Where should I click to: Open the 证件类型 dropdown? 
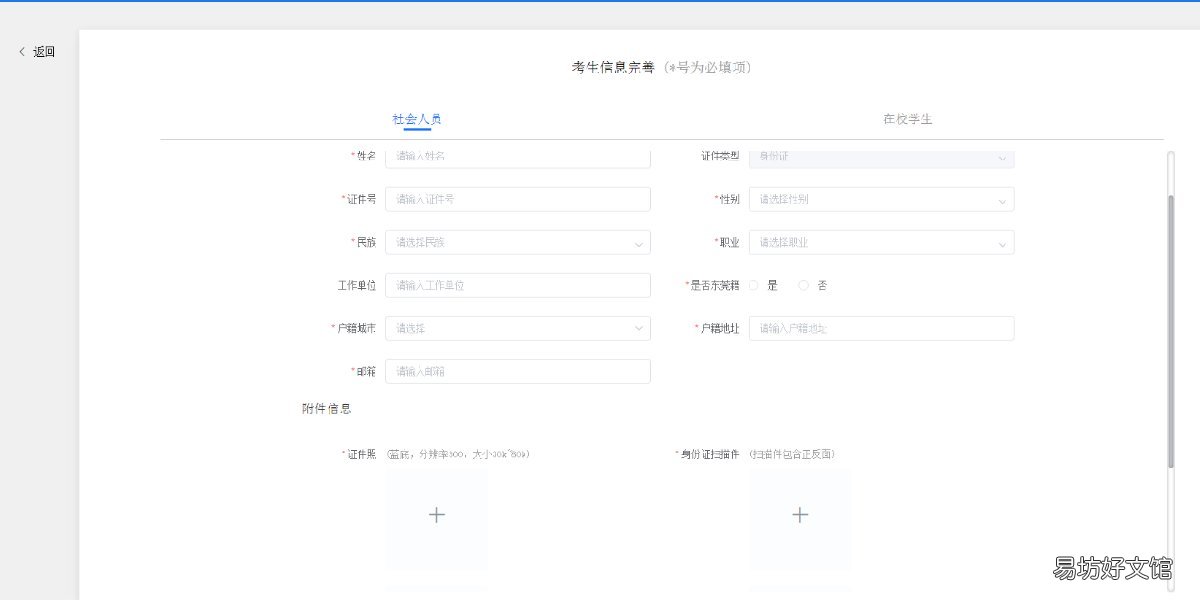click(882, 157)
